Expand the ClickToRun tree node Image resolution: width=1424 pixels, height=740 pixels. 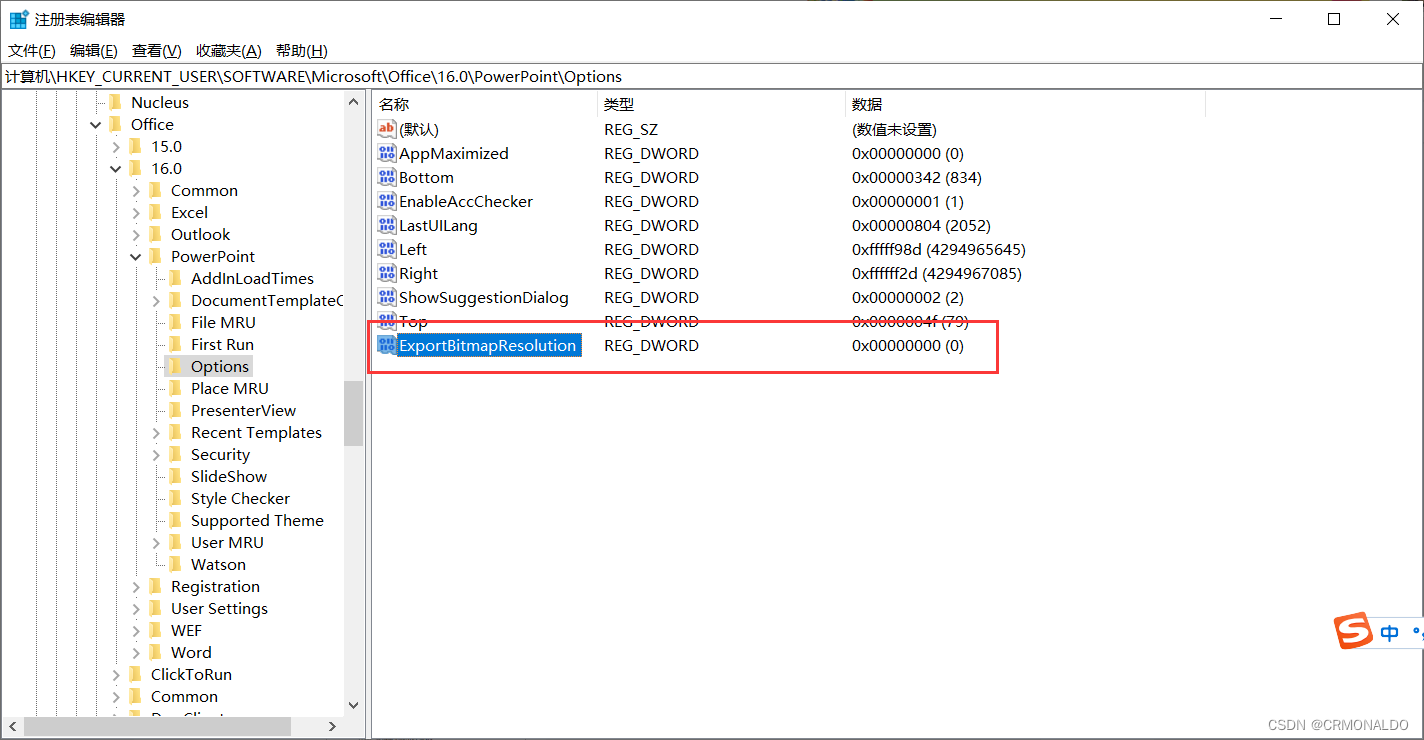pos(116,675)
